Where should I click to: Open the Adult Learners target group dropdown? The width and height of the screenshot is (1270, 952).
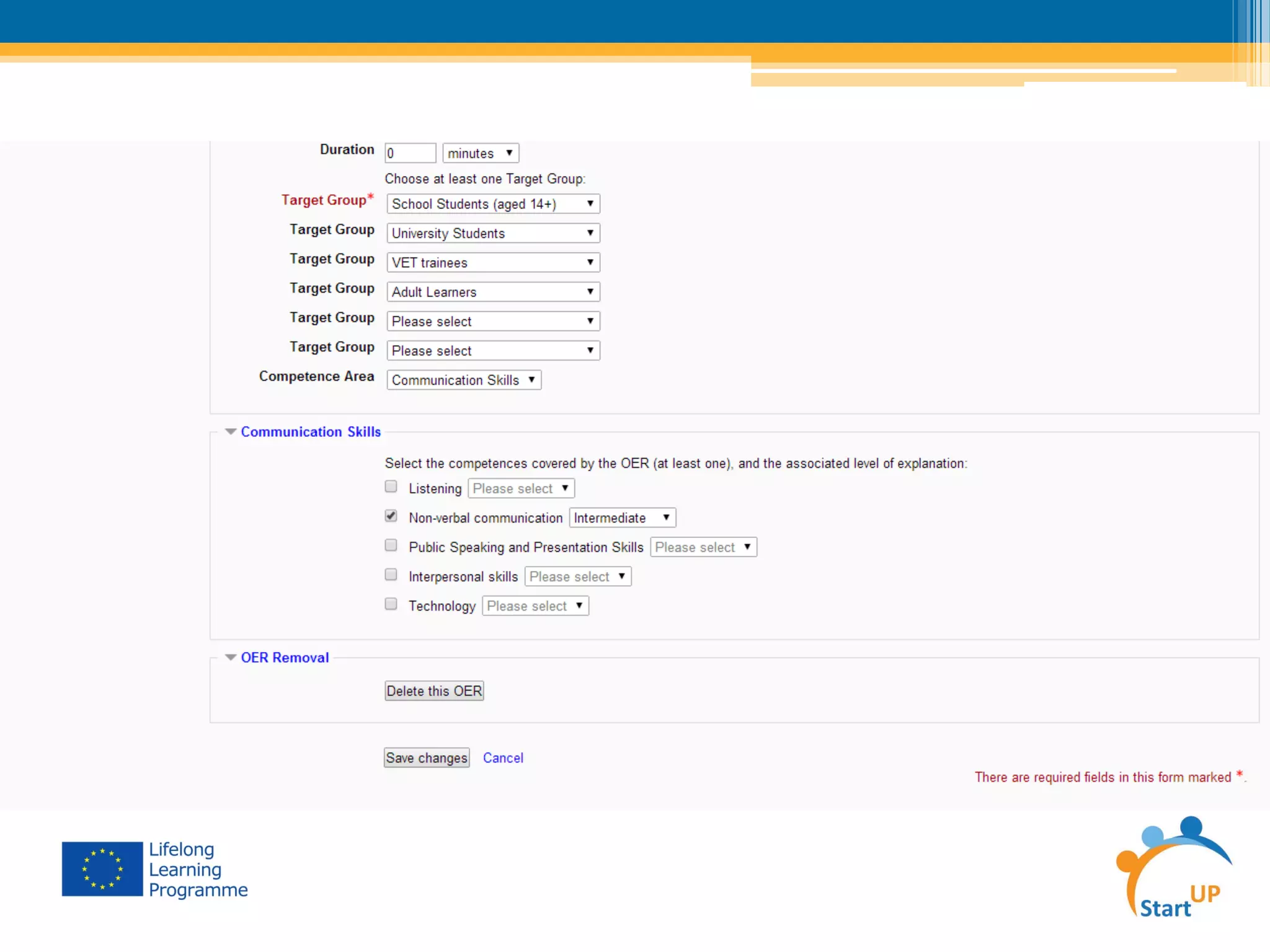coord(493,292)
